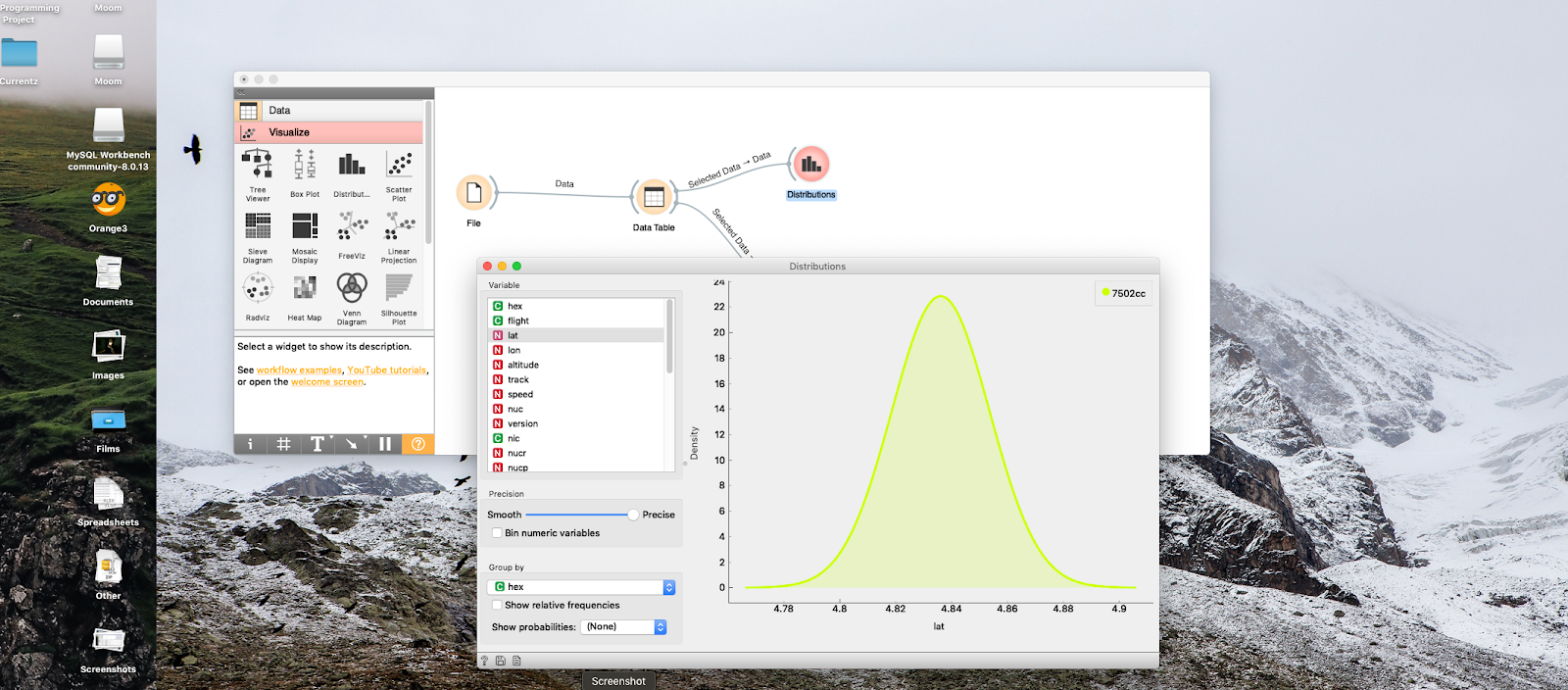This screenshot has height=690, width=1568.
Task: Select the Box Plot widget
Action: tap(305, 173)
